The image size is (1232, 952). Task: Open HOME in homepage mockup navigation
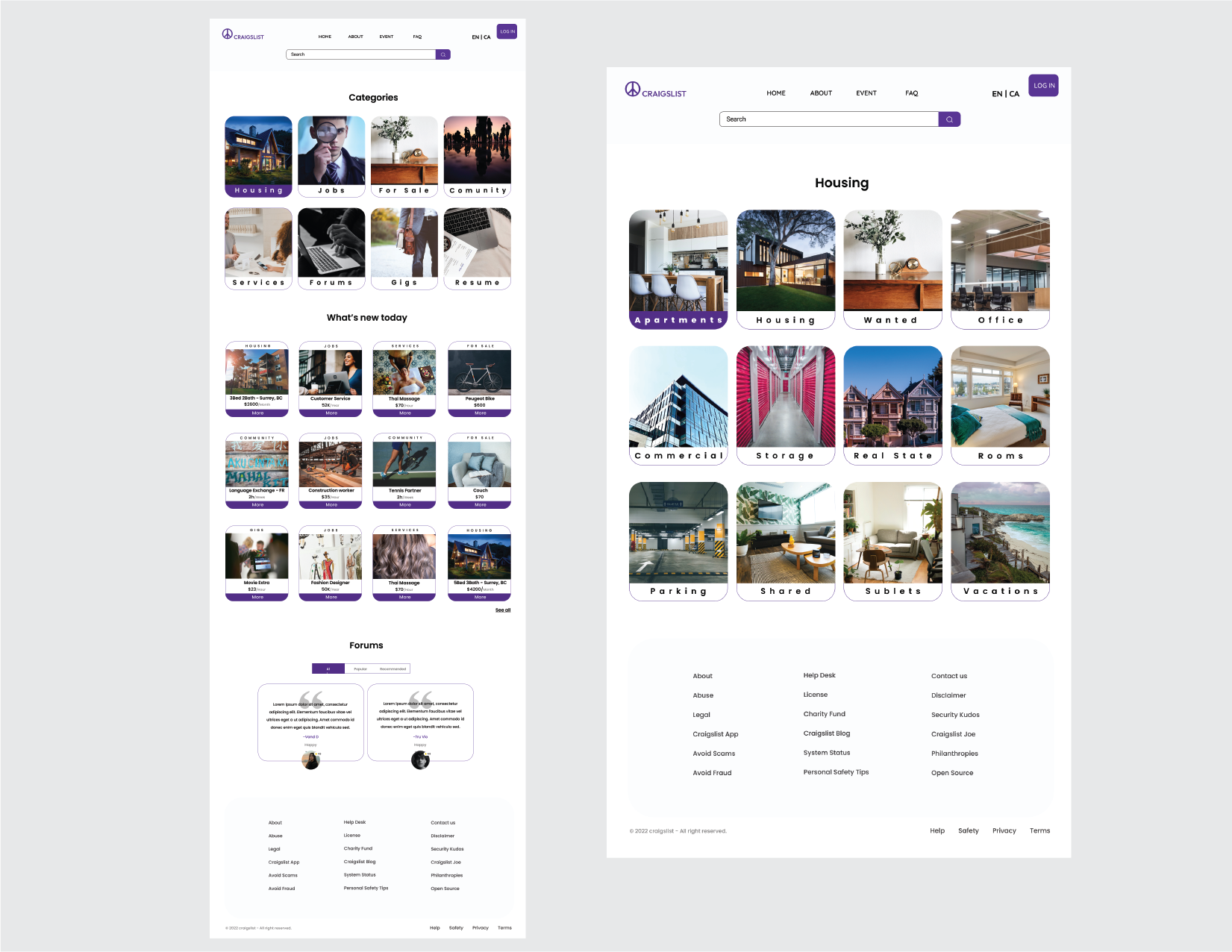point(325,37)
